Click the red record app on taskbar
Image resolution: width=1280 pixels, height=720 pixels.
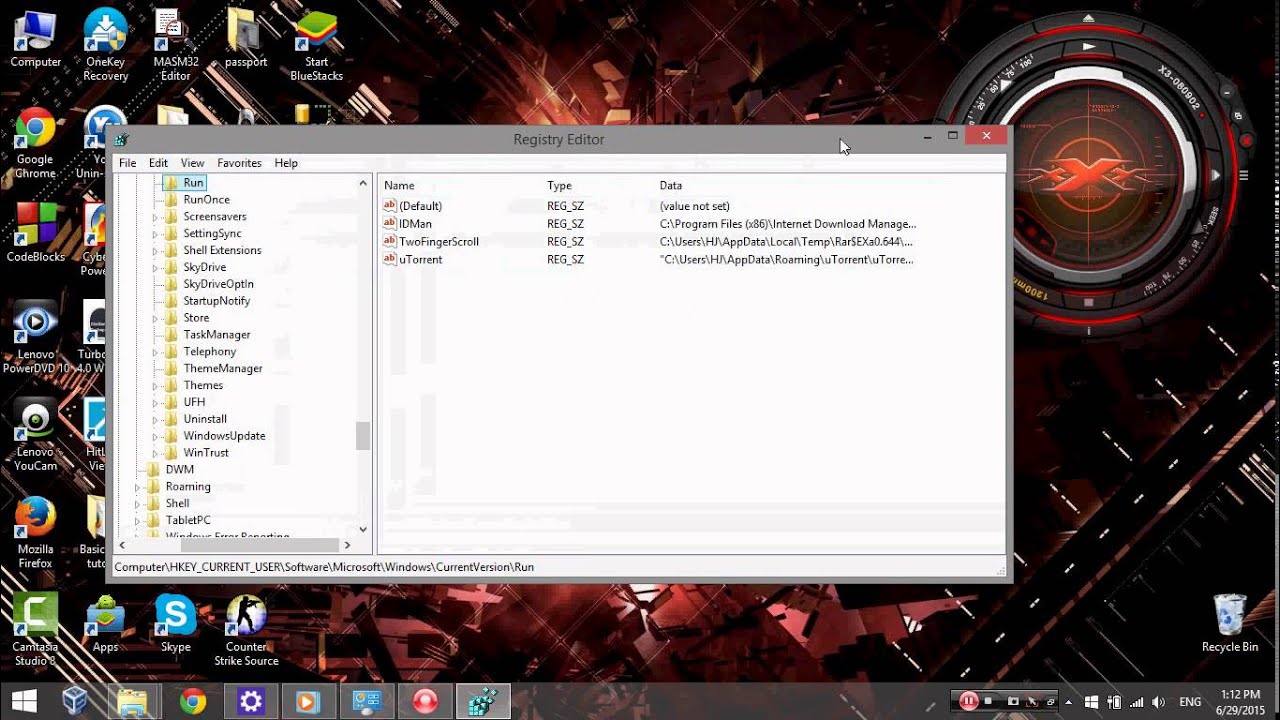point(425,701)
